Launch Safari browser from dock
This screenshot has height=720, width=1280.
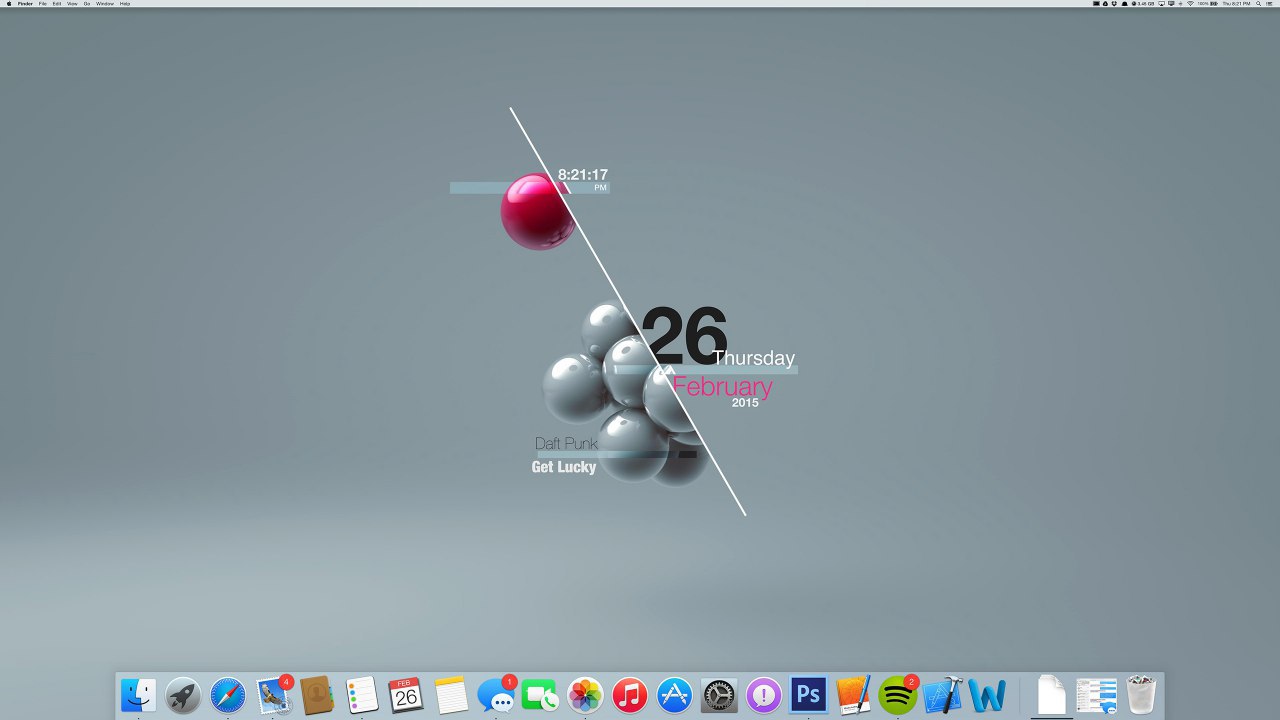pos(228,695)
